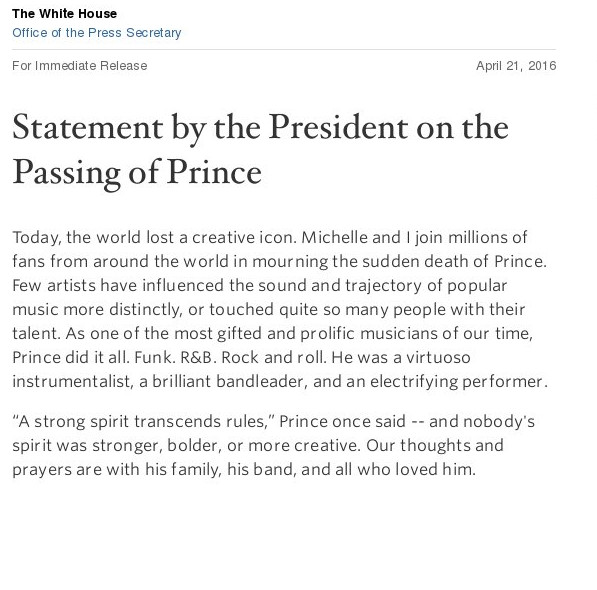
Task: Click the R&B text in the paragraph
Action: coord(198,358)
